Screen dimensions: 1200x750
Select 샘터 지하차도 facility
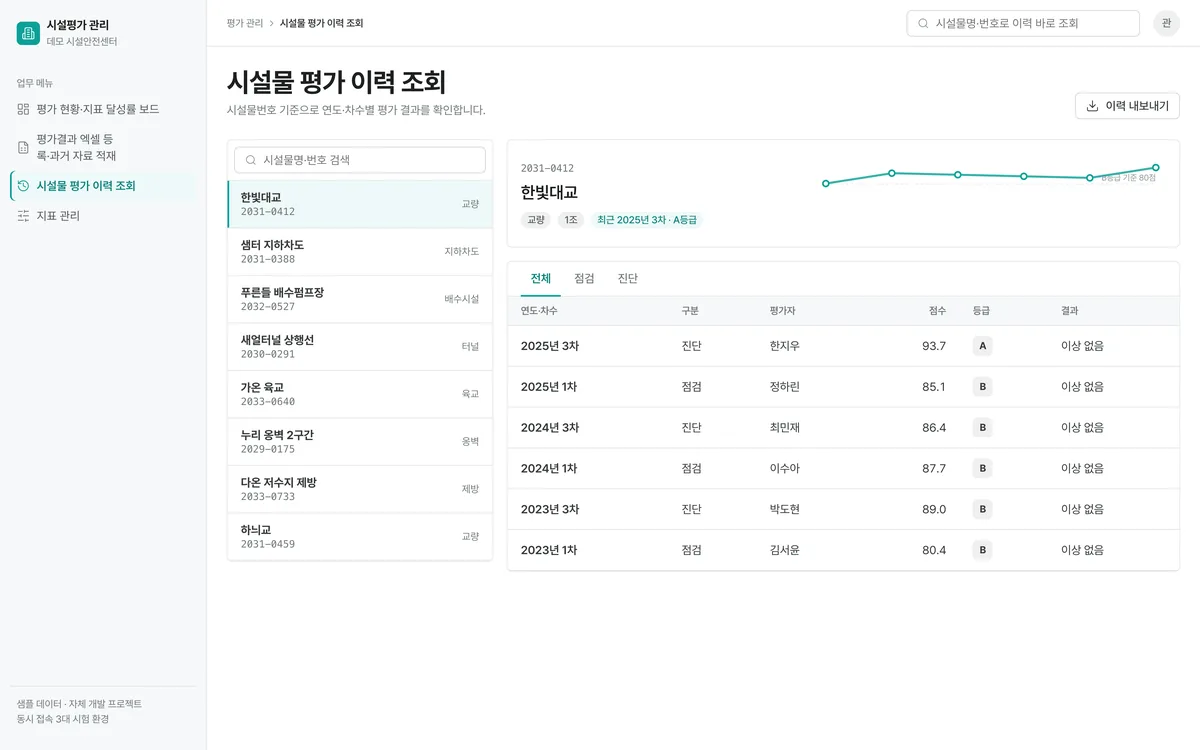click(x=360, y=252)
